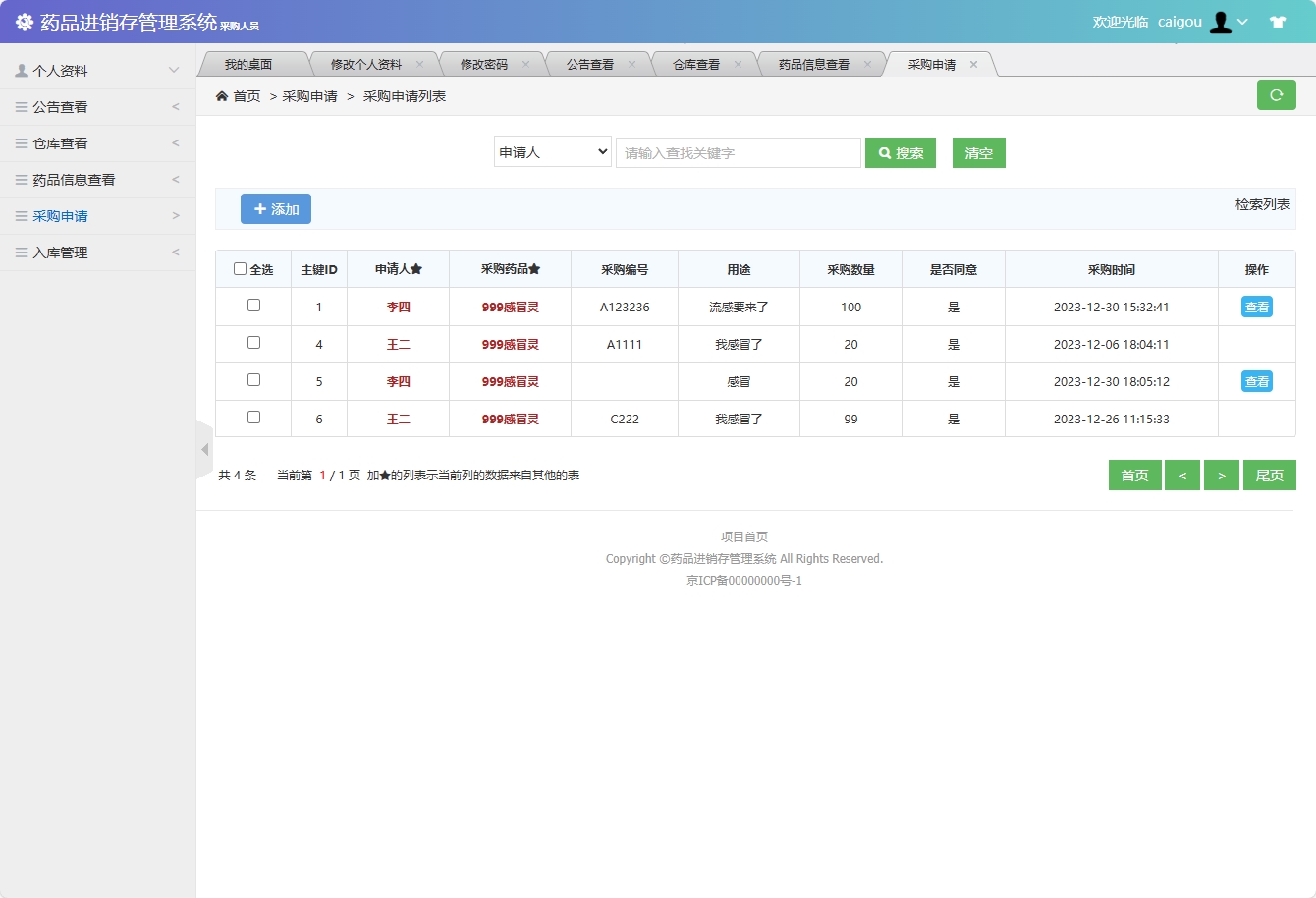The height and width of the screenshot is (898, 1316).
Task: Click inside the search keyword input field
Action: click(738, 152)
